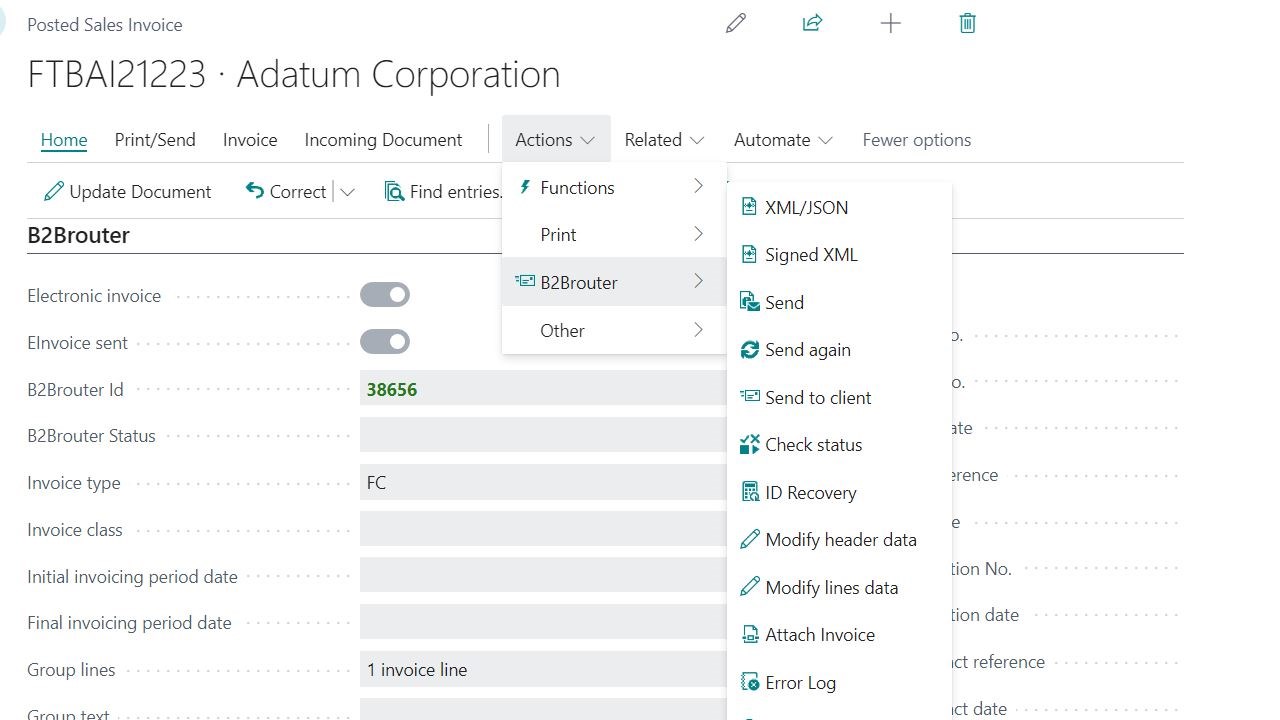
Task: Click the Invoice class field
Action: (x=543, y=529)
